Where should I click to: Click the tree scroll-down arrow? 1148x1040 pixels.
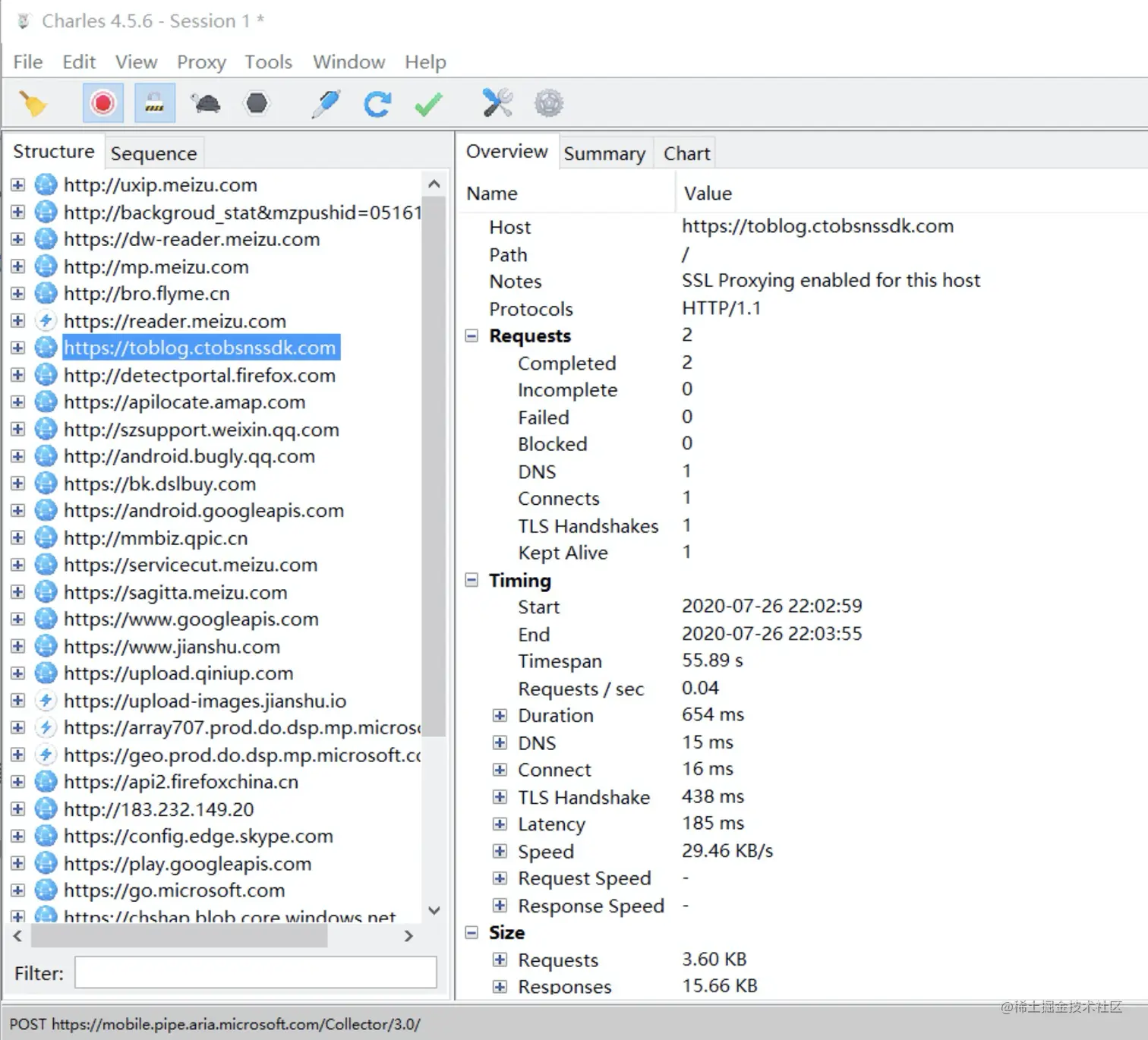(x=434, y=910)
